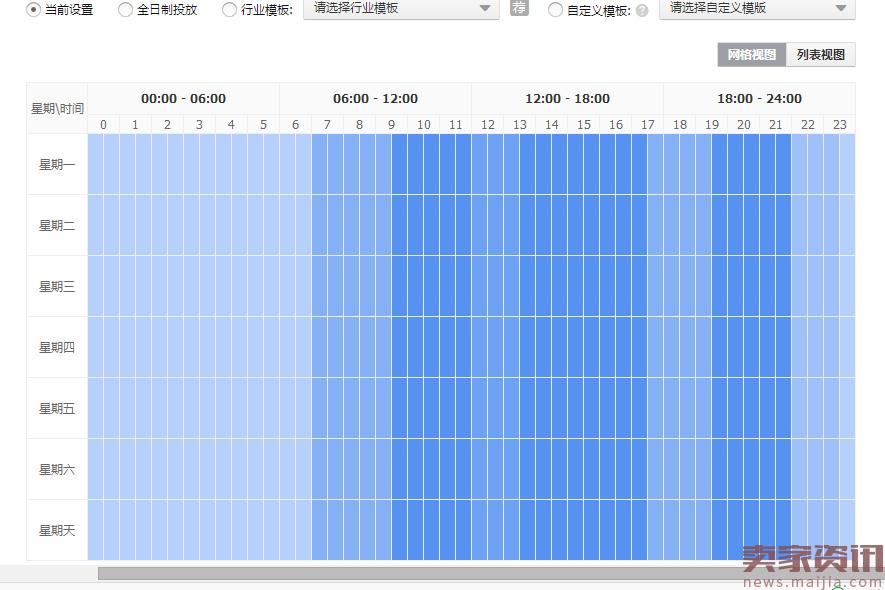The width and height of the screenshot is (885, 590).
Task: Click the hour 23 column header
Action: [x=840, y=124]
